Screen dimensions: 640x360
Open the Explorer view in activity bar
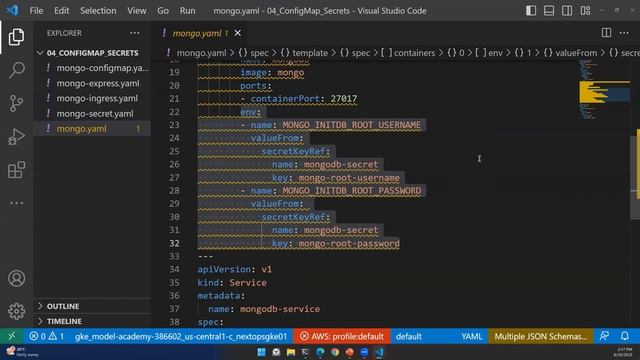click(16, 37)
